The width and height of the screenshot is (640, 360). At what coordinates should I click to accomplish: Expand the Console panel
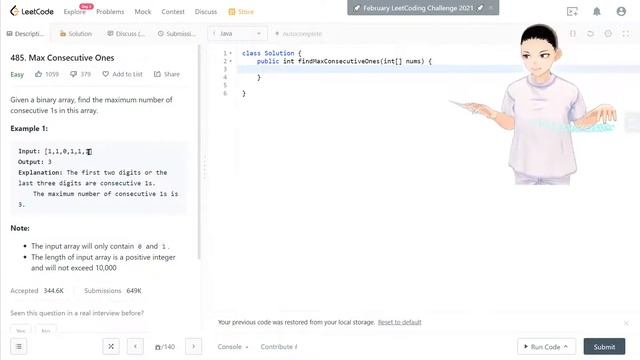233,347
